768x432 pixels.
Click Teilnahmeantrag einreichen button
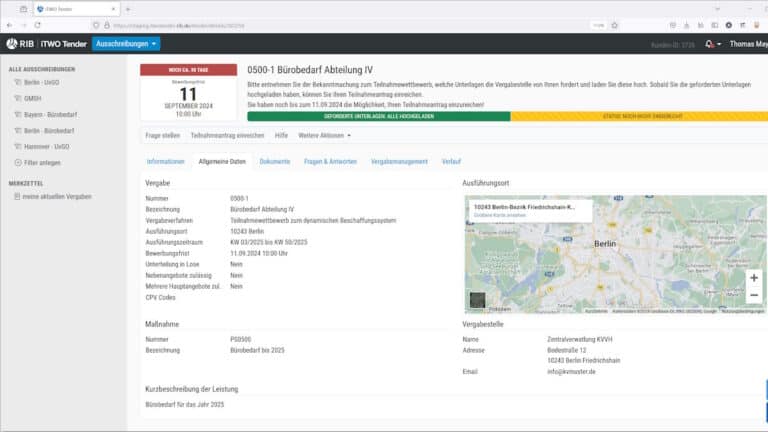pyautogui.click(x=227, y=135)
